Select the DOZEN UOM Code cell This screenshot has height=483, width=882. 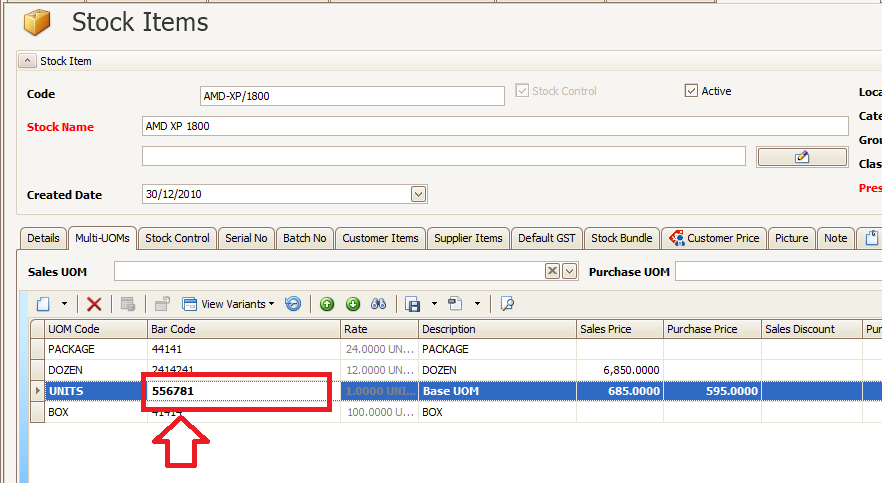click(96, 370)
